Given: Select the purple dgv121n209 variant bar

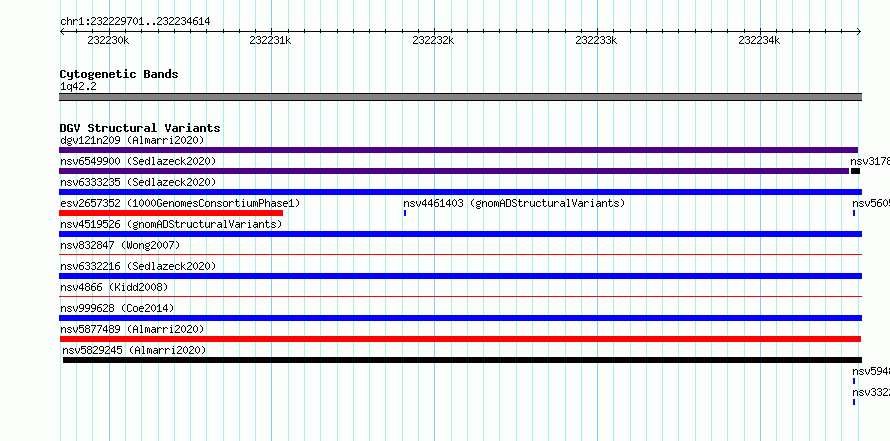Looking at the screenshot, I should 459,150.
